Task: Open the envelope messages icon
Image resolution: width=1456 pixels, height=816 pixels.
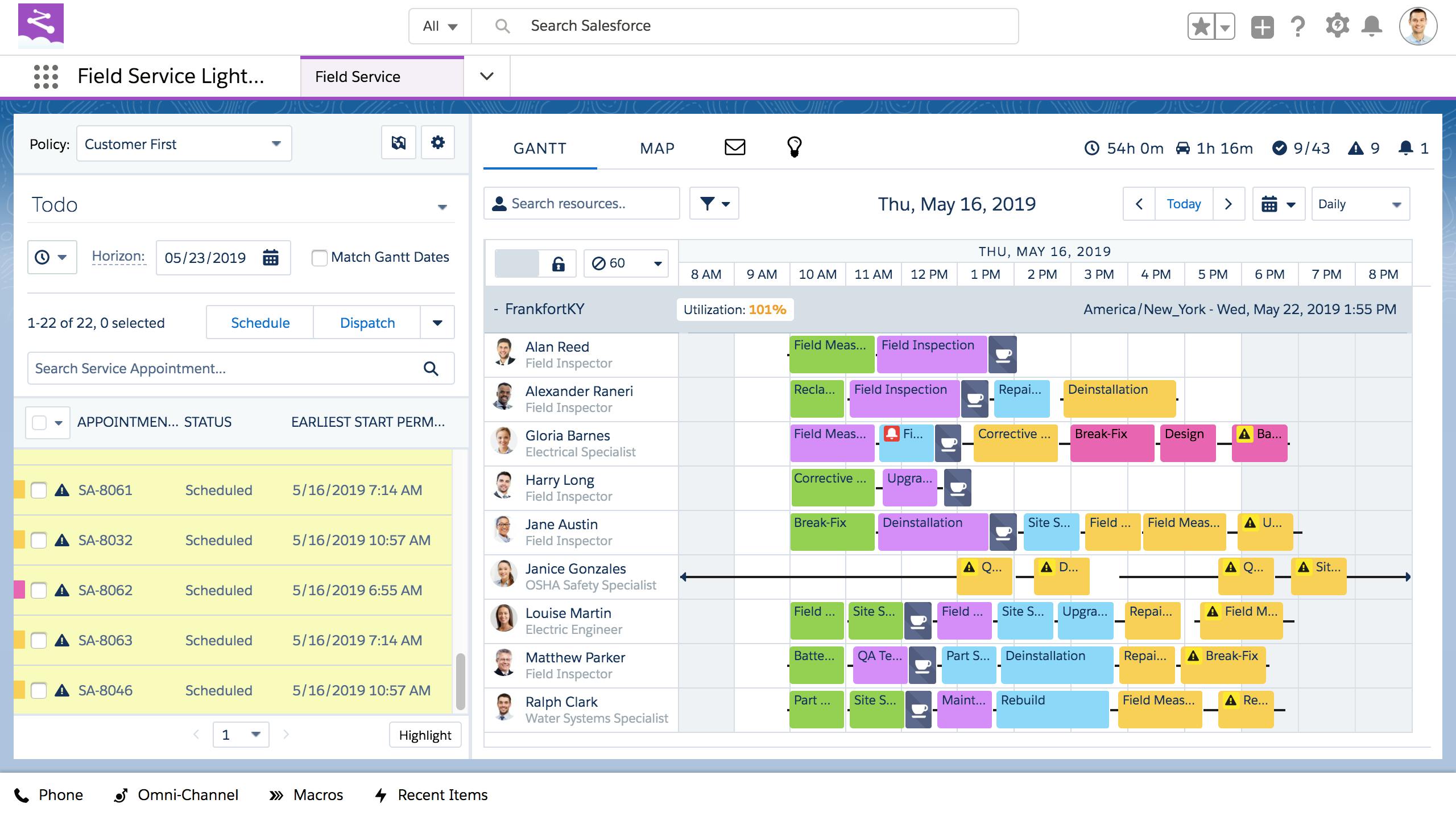Action: pos(735,147)
